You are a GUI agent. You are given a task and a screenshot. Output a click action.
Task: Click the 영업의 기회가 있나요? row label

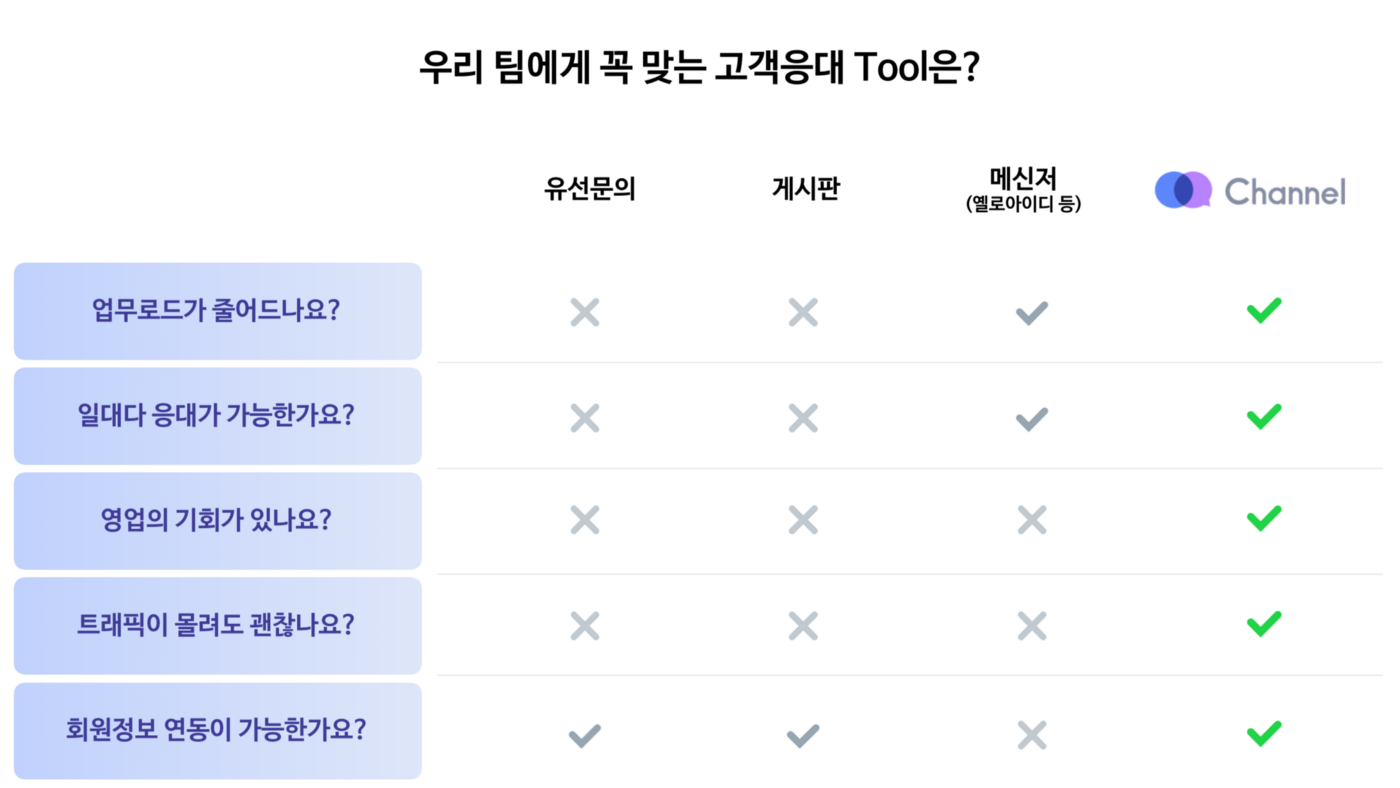point(216,520)
